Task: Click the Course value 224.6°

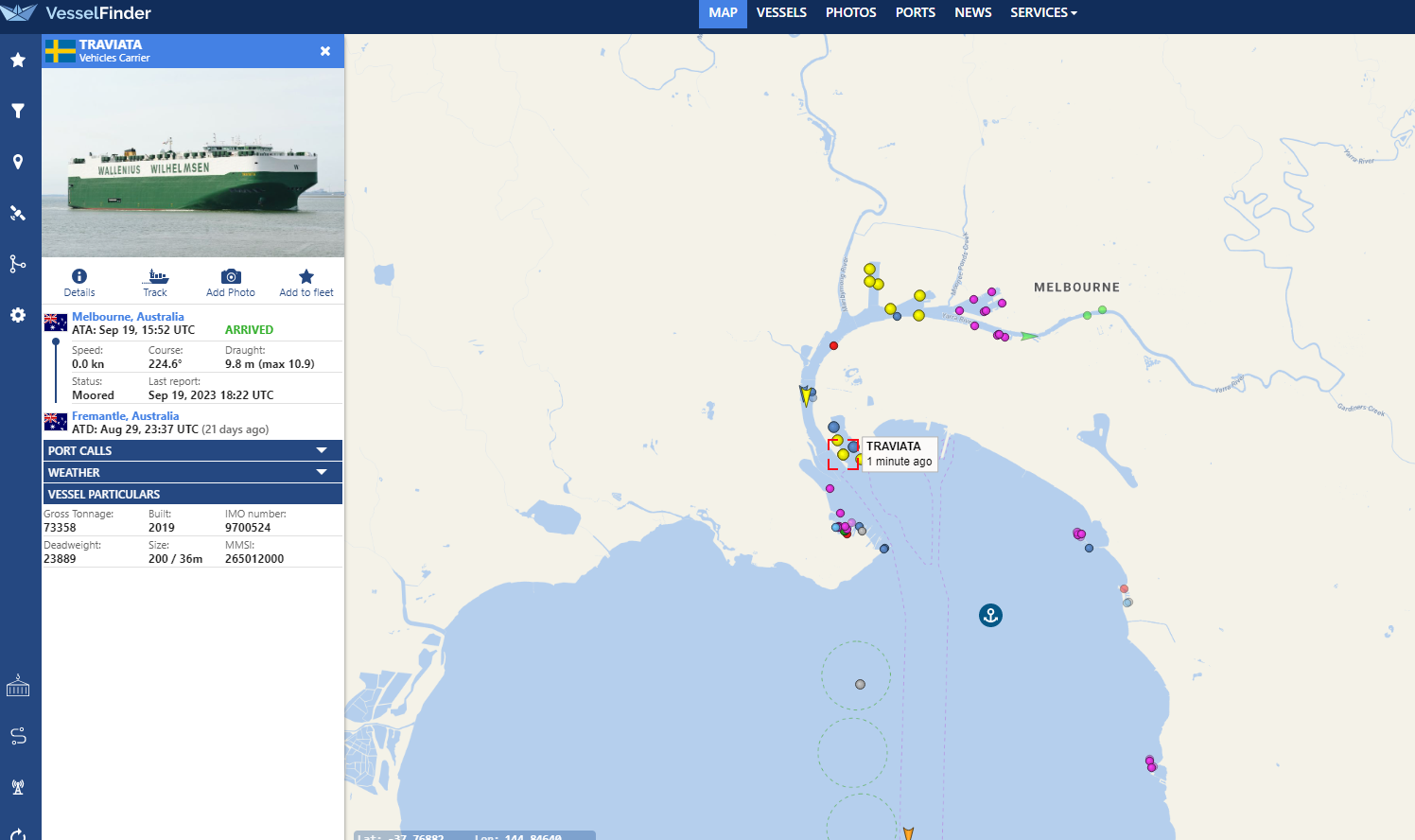Action: pyautogui.click(x=166, y=364)
